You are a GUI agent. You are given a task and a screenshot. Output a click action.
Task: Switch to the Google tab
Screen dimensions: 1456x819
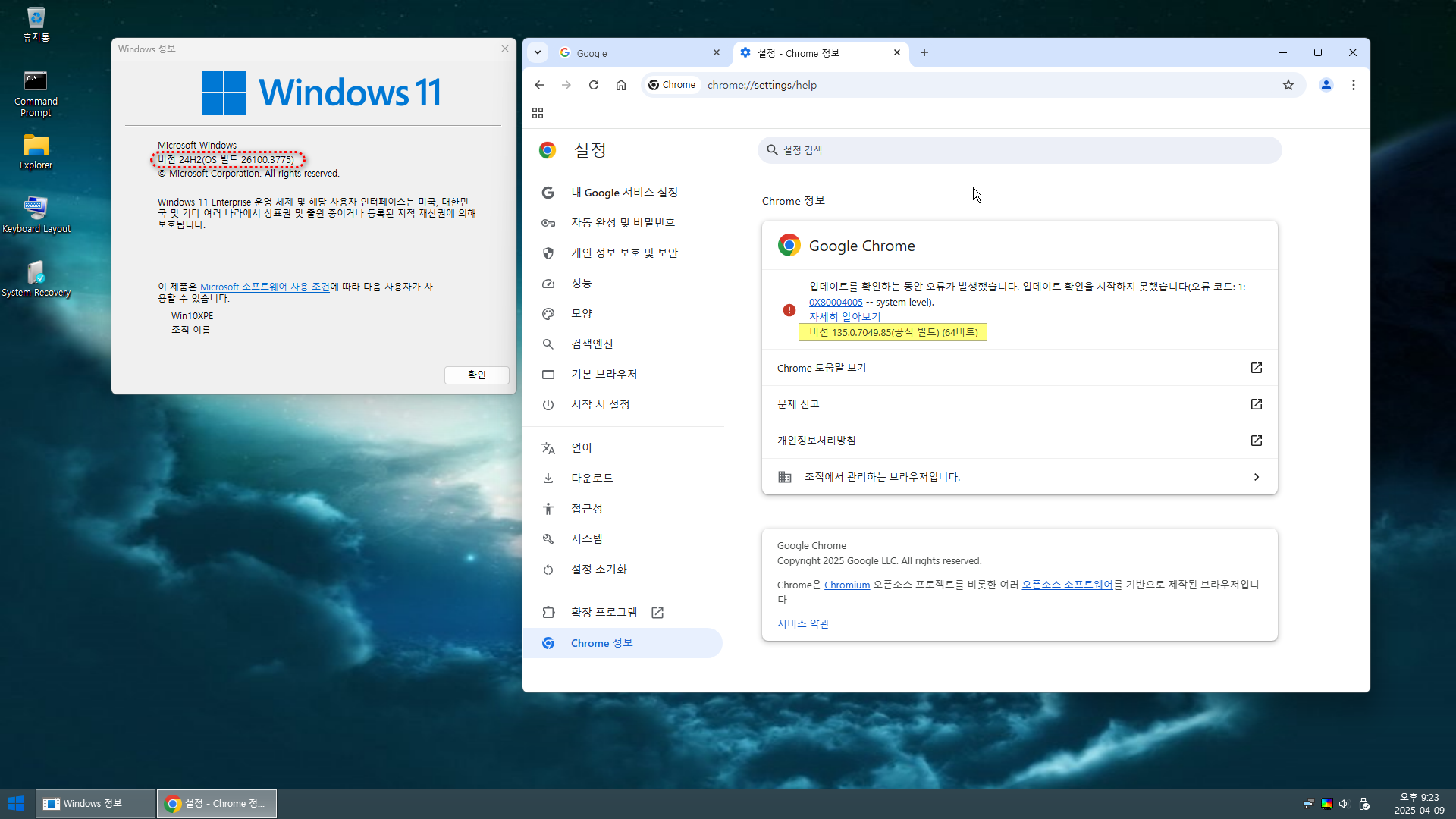[x=637, y=53]
